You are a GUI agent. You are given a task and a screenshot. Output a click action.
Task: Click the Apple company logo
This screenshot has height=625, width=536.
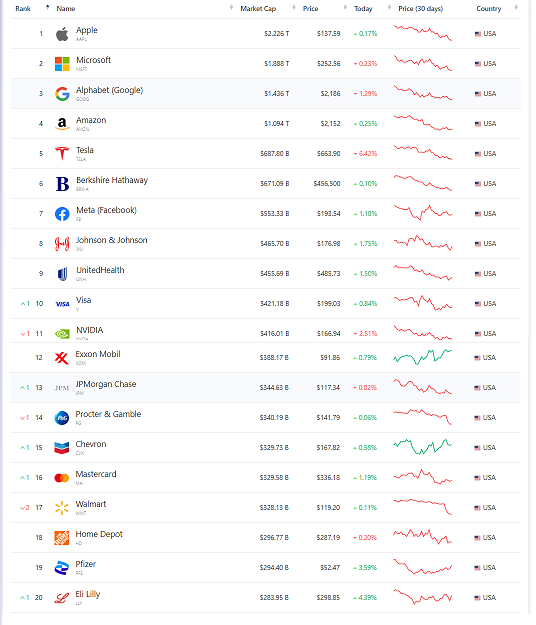[x=62, y=34]
